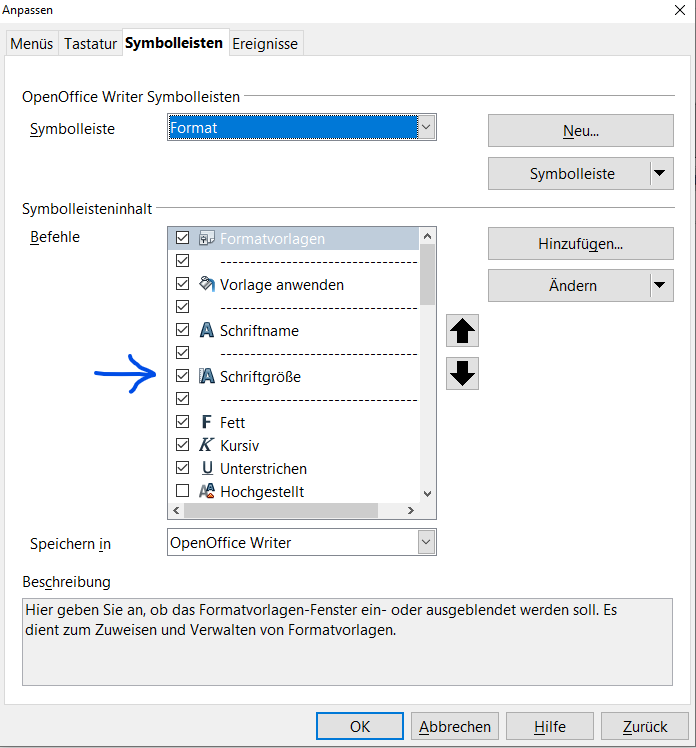The width and height of the screenshot is (696, 748).
Task: Switch to the Tastatur tab
Action: click(89, 44)
